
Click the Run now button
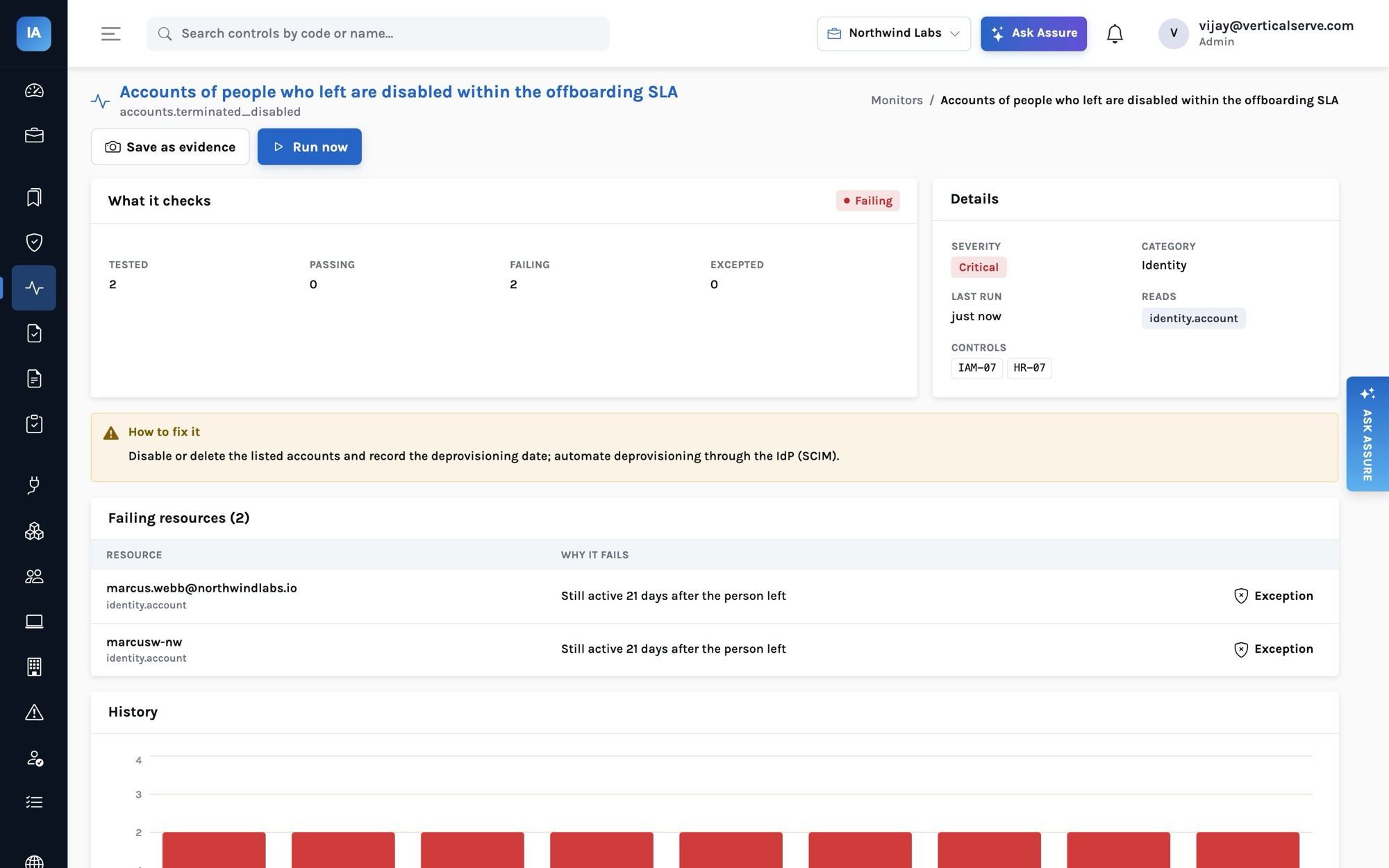[x=309, y=147]
